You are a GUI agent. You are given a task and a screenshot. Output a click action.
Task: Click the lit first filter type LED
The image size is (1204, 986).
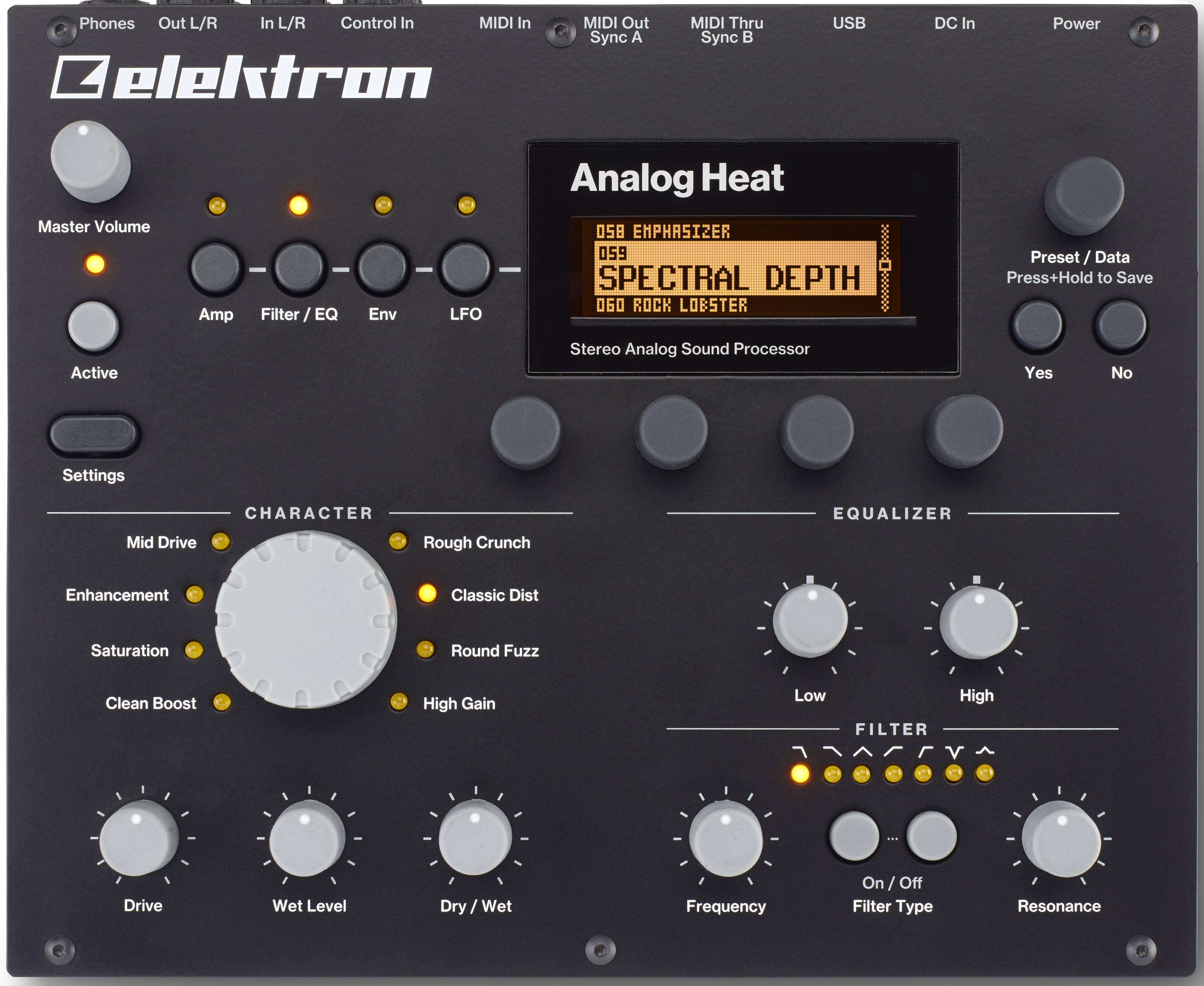800,774
